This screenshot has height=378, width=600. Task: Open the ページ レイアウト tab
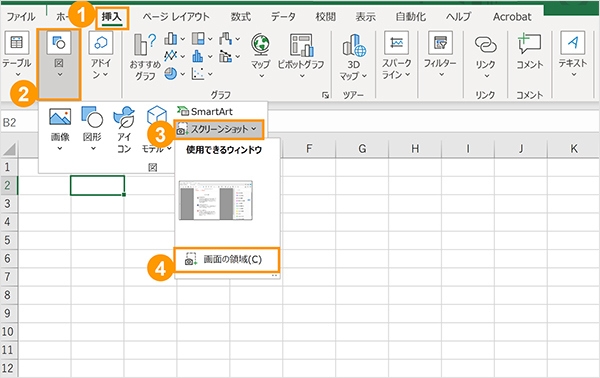pos(176,17)
